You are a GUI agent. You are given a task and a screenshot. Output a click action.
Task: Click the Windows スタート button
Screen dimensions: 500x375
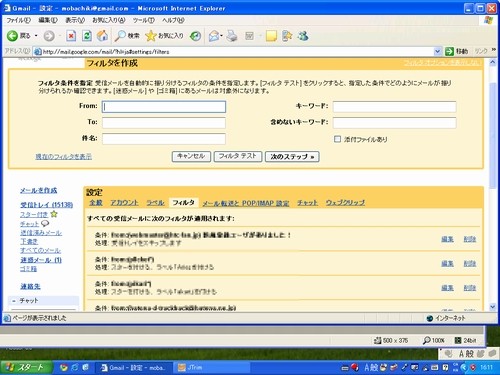26,368
